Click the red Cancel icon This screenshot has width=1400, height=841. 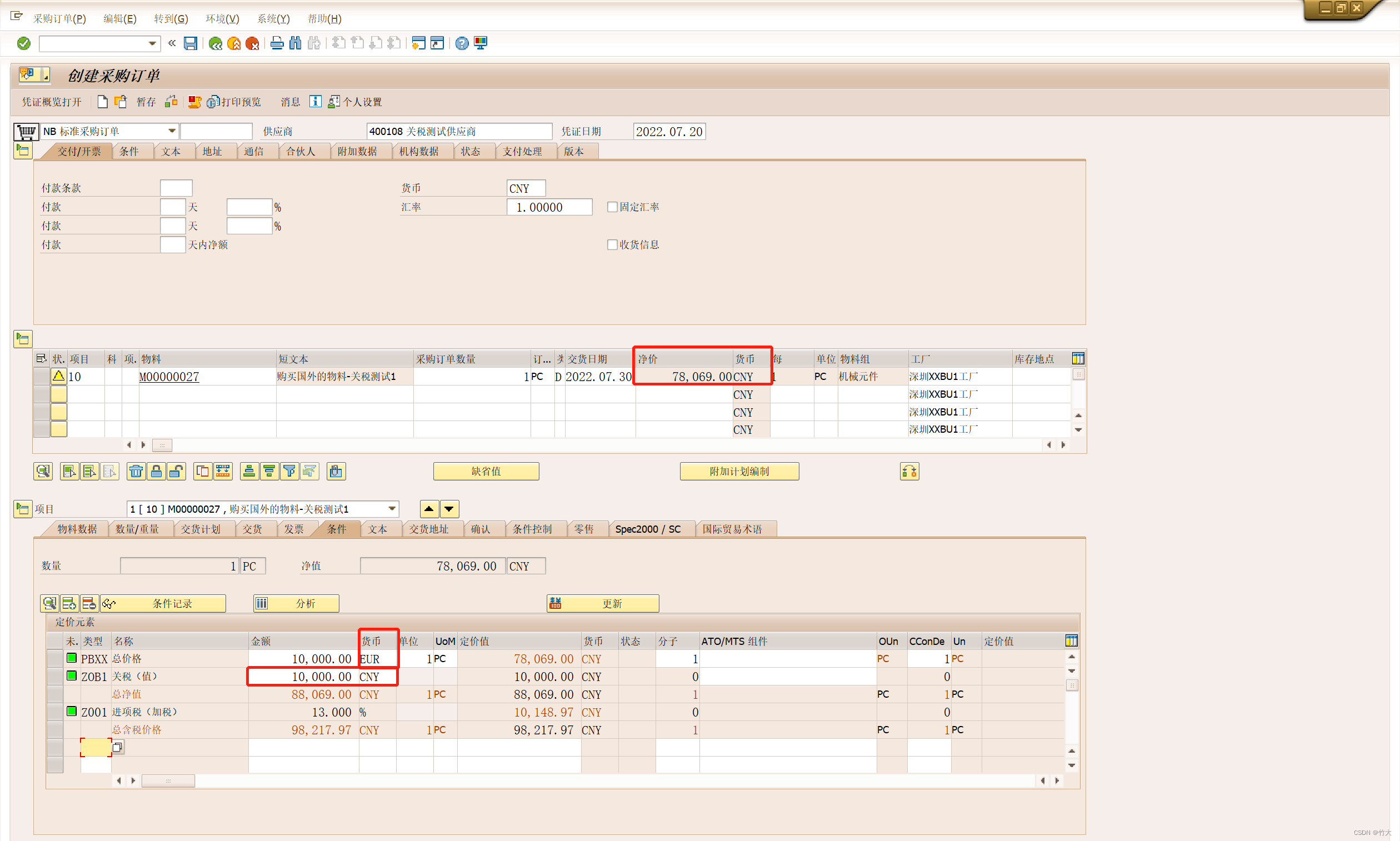[252, 43]
